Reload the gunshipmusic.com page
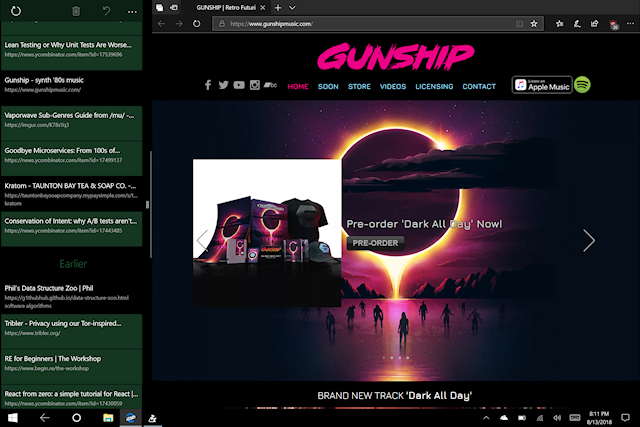 [197, 24]
